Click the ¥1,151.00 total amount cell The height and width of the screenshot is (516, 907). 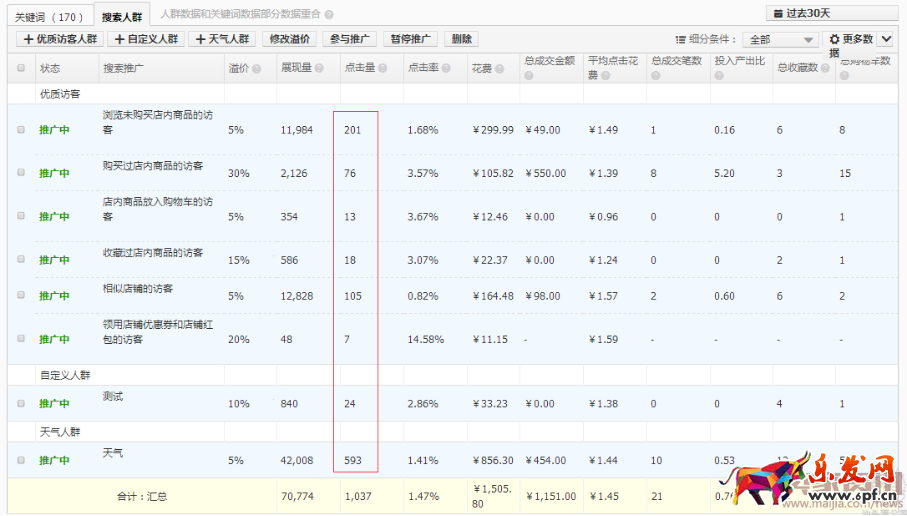click(551, 496)
